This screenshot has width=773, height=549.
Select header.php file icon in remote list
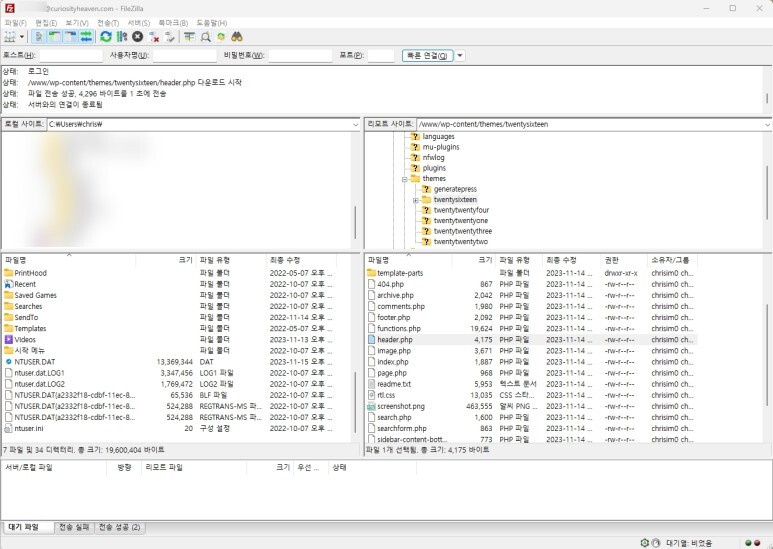pyautogui.click(x=372, y=340)
